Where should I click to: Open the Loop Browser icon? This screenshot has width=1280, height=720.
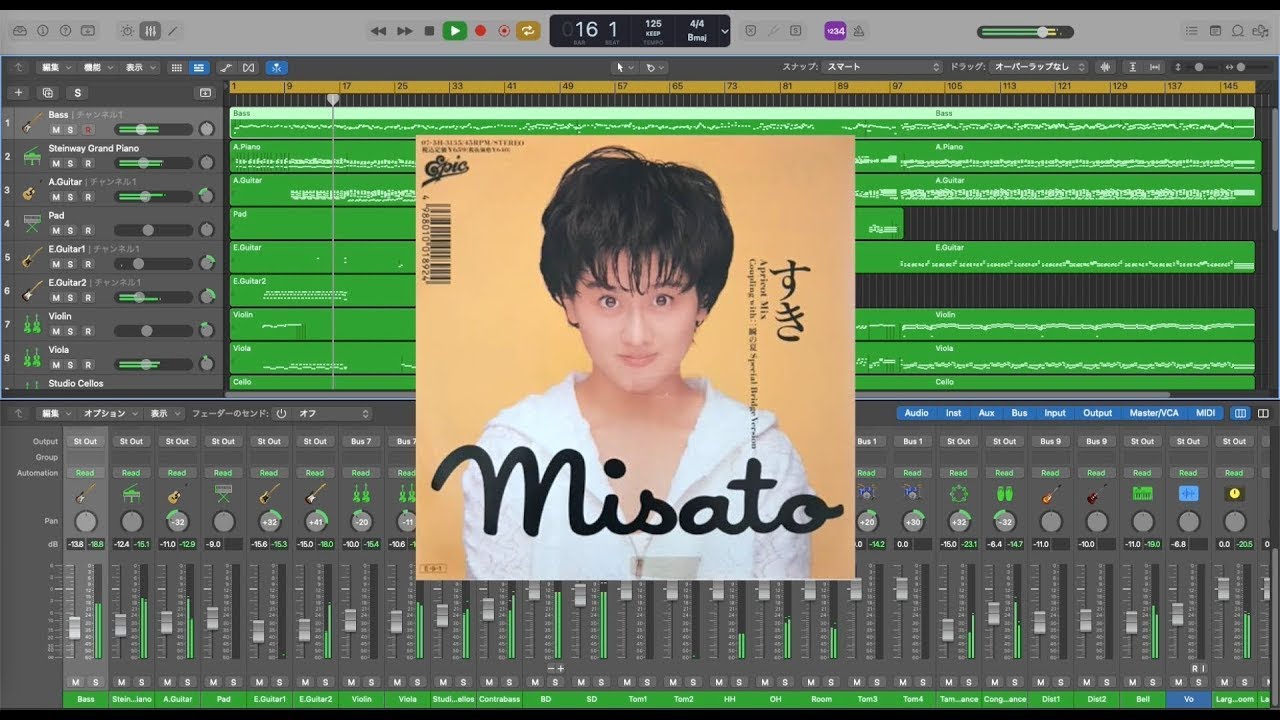[1238, 31]
